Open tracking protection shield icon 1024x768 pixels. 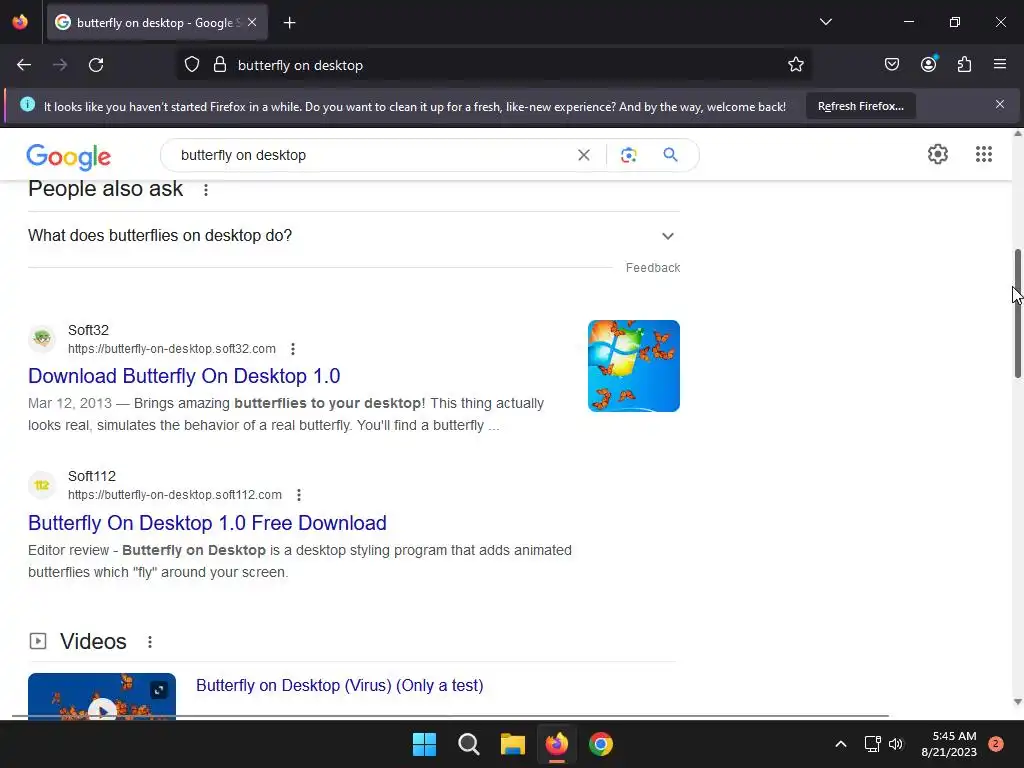pyautogui.click(x=191, y=65)
